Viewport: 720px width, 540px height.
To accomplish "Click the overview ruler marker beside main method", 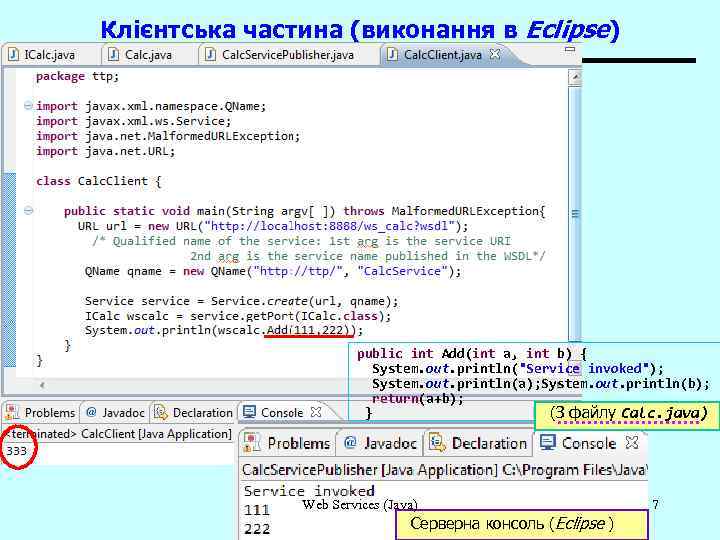I will [575, 214].
